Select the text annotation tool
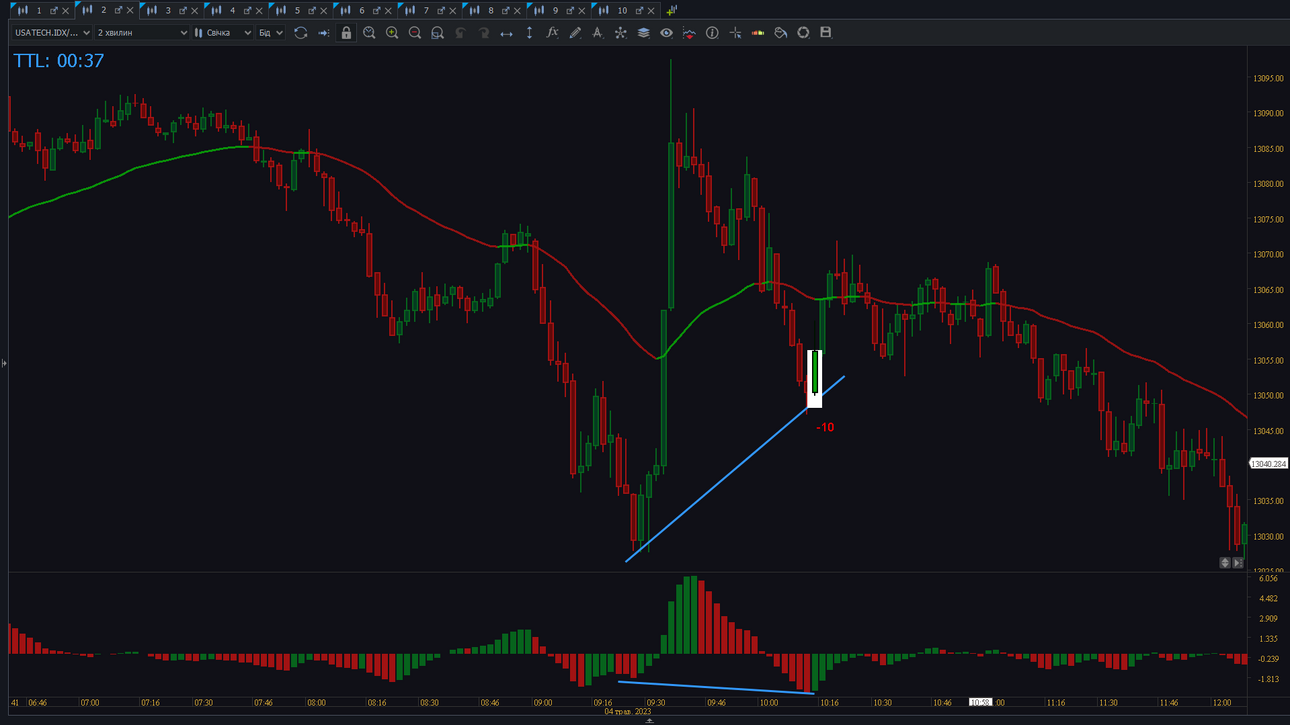This screenshot has width=1290, height=725. pos(597,33)
